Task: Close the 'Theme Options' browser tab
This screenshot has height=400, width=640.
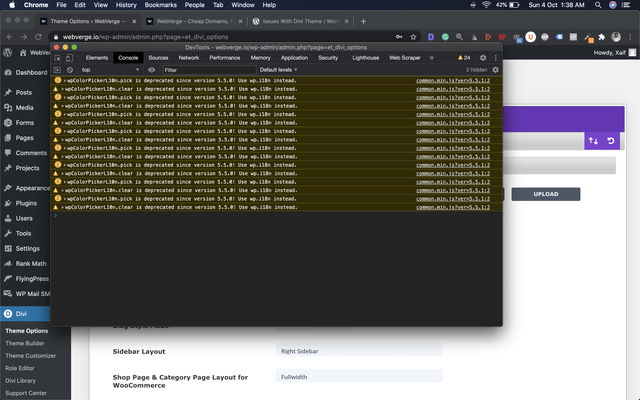Action: [134, 21]
